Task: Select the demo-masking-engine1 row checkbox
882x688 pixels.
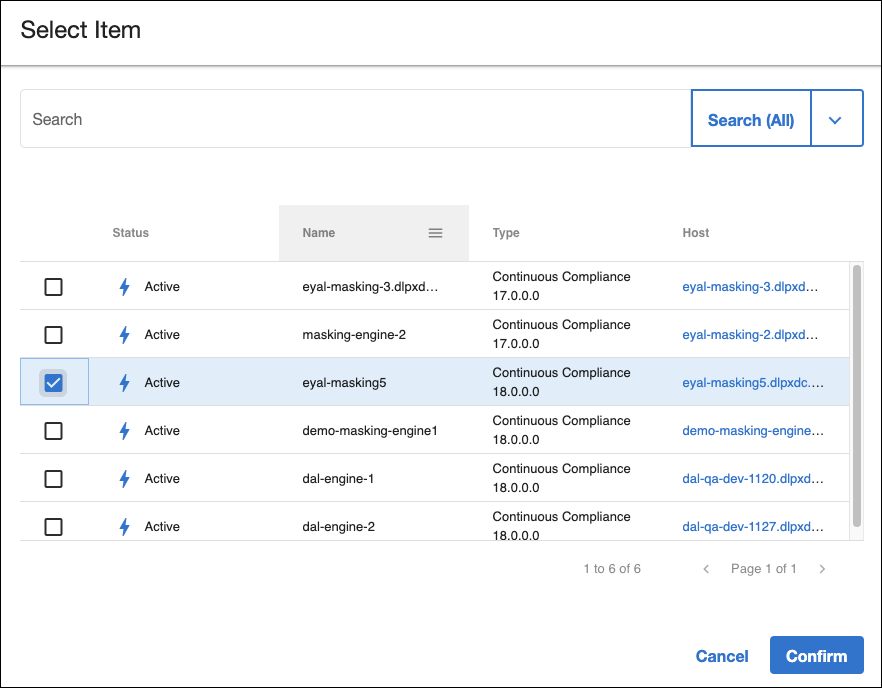Action: pyautogui.click(x=54, y=431)
